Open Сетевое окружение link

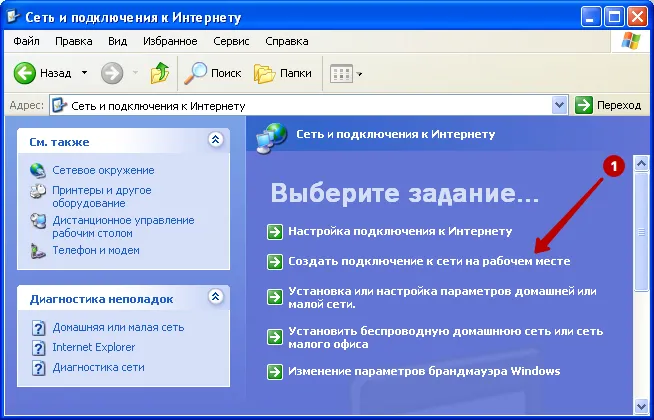coord(103,170)
